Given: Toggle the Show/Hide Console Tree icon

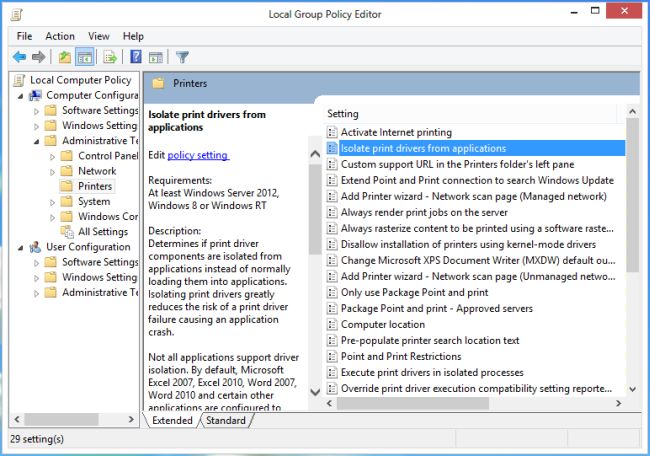Looking at the screenshot, I should pos(85,57).
